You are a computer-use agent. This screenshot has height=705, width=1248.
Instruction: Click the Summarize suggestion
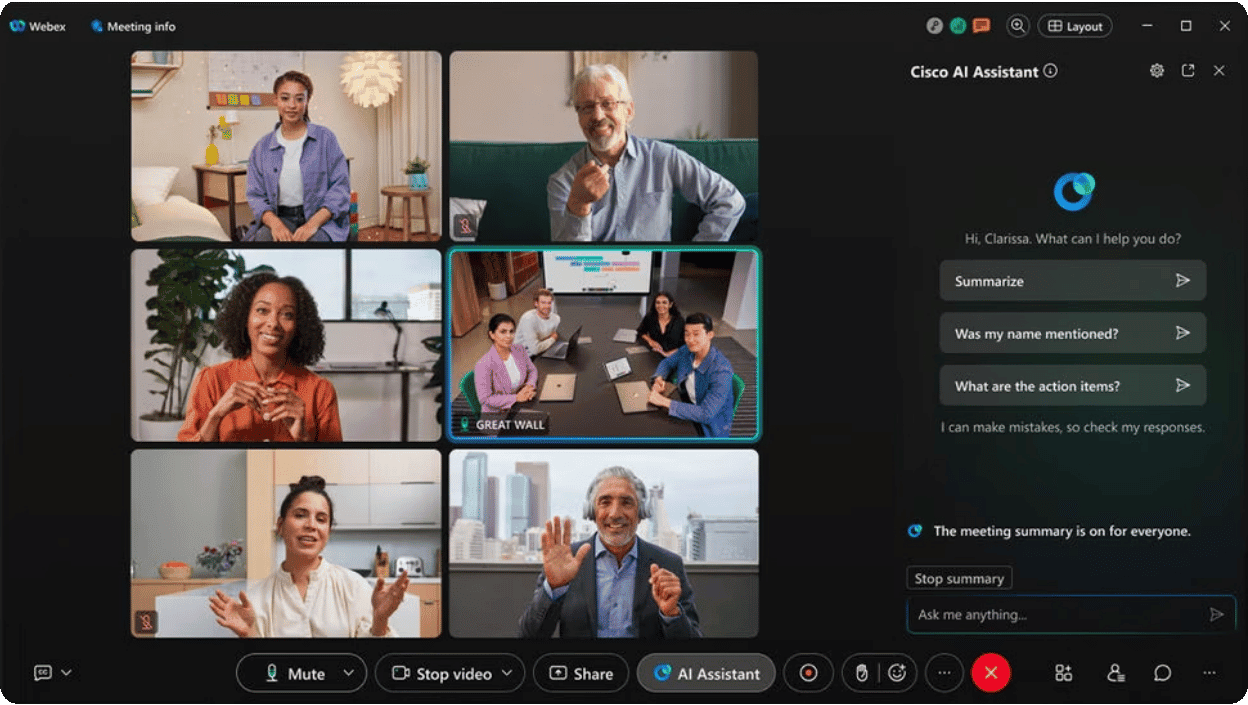[1073, 281]
